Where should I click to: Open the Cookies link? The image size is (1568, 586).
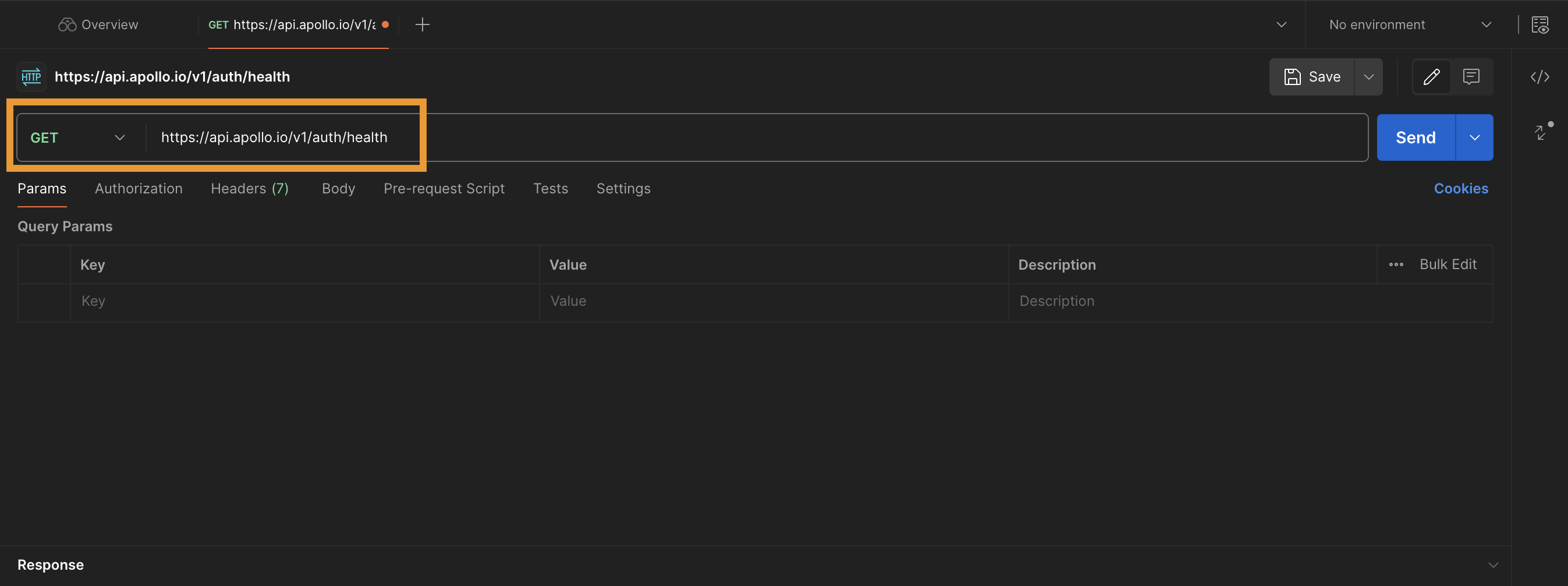pyautogui.click(x=1461, y=188)
